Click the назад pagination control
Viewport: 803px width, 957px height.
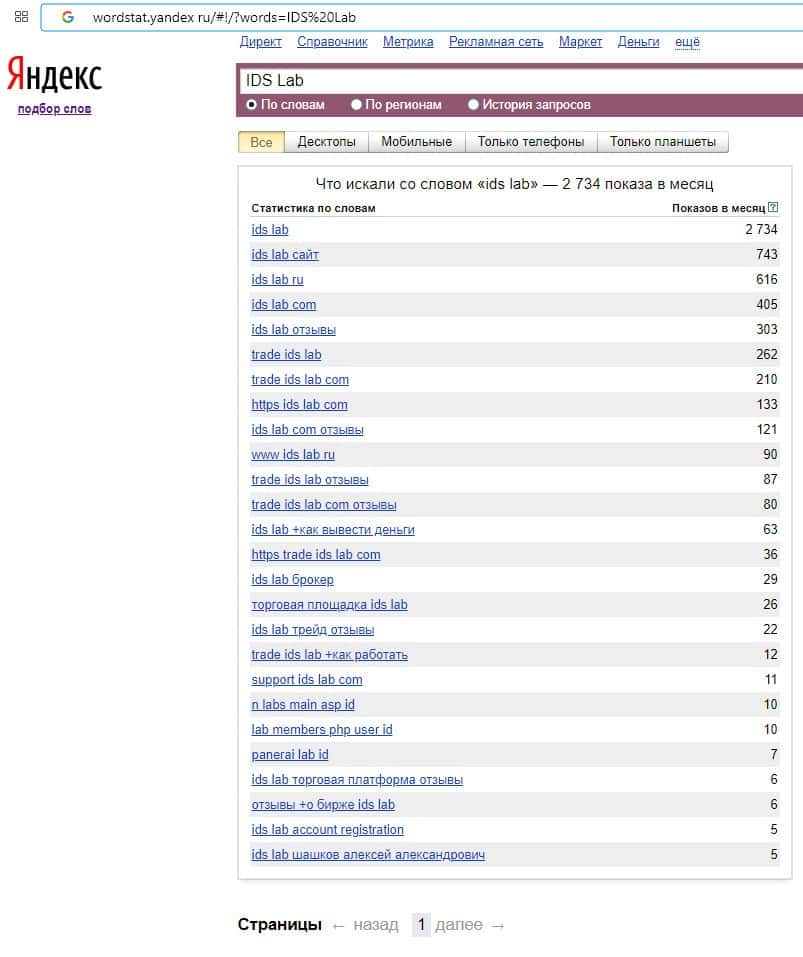[376, 925]
